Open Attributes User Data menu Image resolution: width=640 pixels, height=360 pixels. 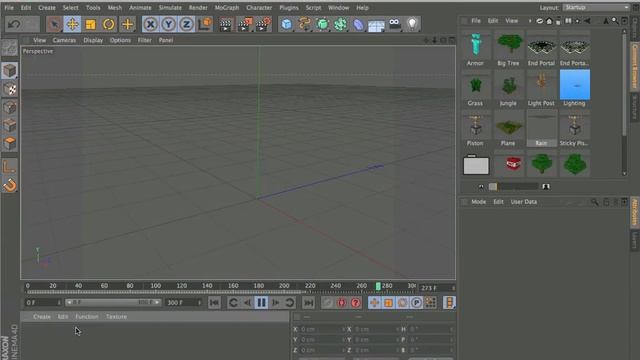click(x=524, y=202)
